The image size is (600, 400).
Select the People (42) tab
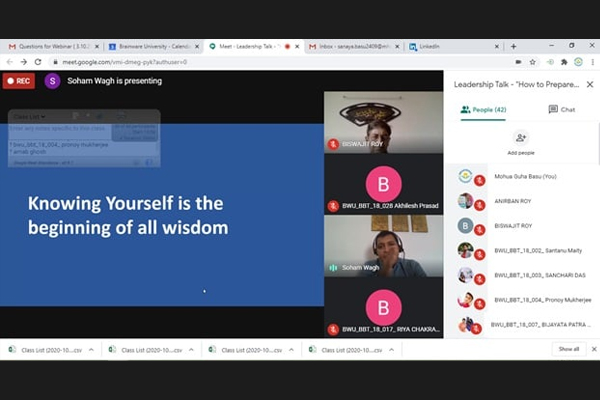[x=484, y=109]
